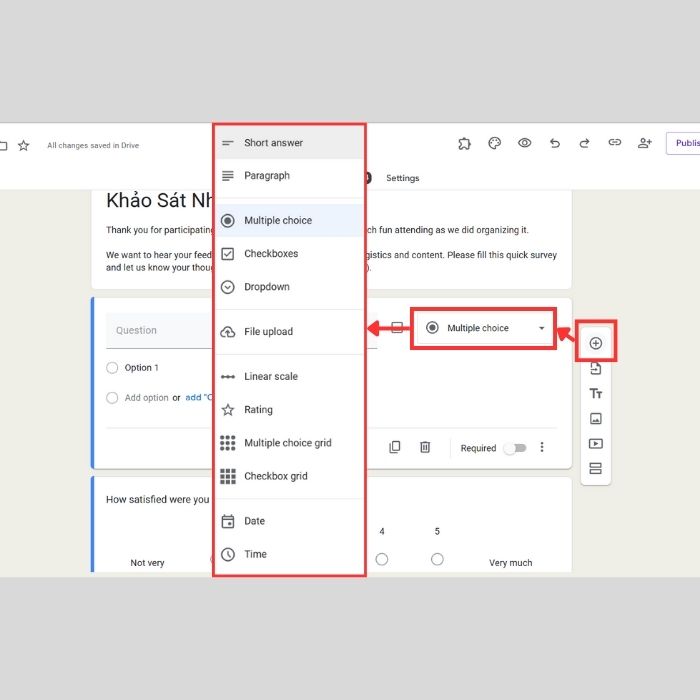Add a new question with plus icon
Image resolution: width=700 pixels, height=700 pixels.
[x=596, y=343]
